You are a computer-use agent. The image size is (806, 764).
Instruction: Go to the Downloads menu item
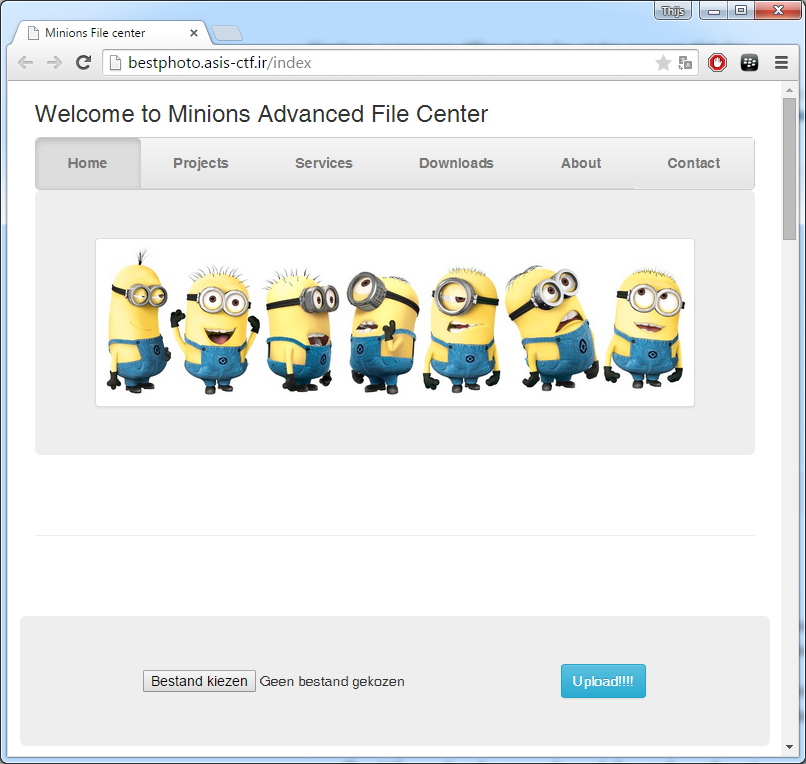pos(456,163)
